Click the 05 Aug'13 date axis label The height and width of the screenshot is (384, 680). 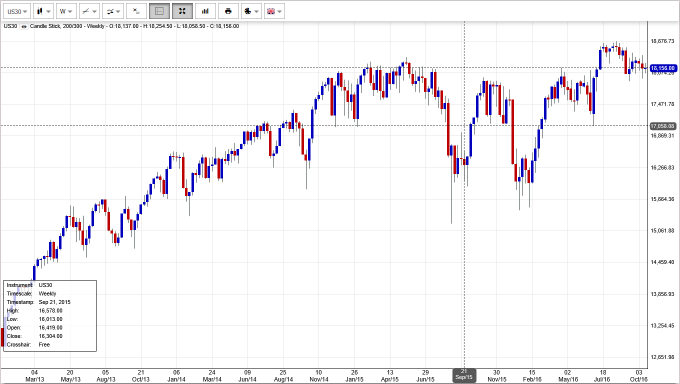tap(105, 376)
